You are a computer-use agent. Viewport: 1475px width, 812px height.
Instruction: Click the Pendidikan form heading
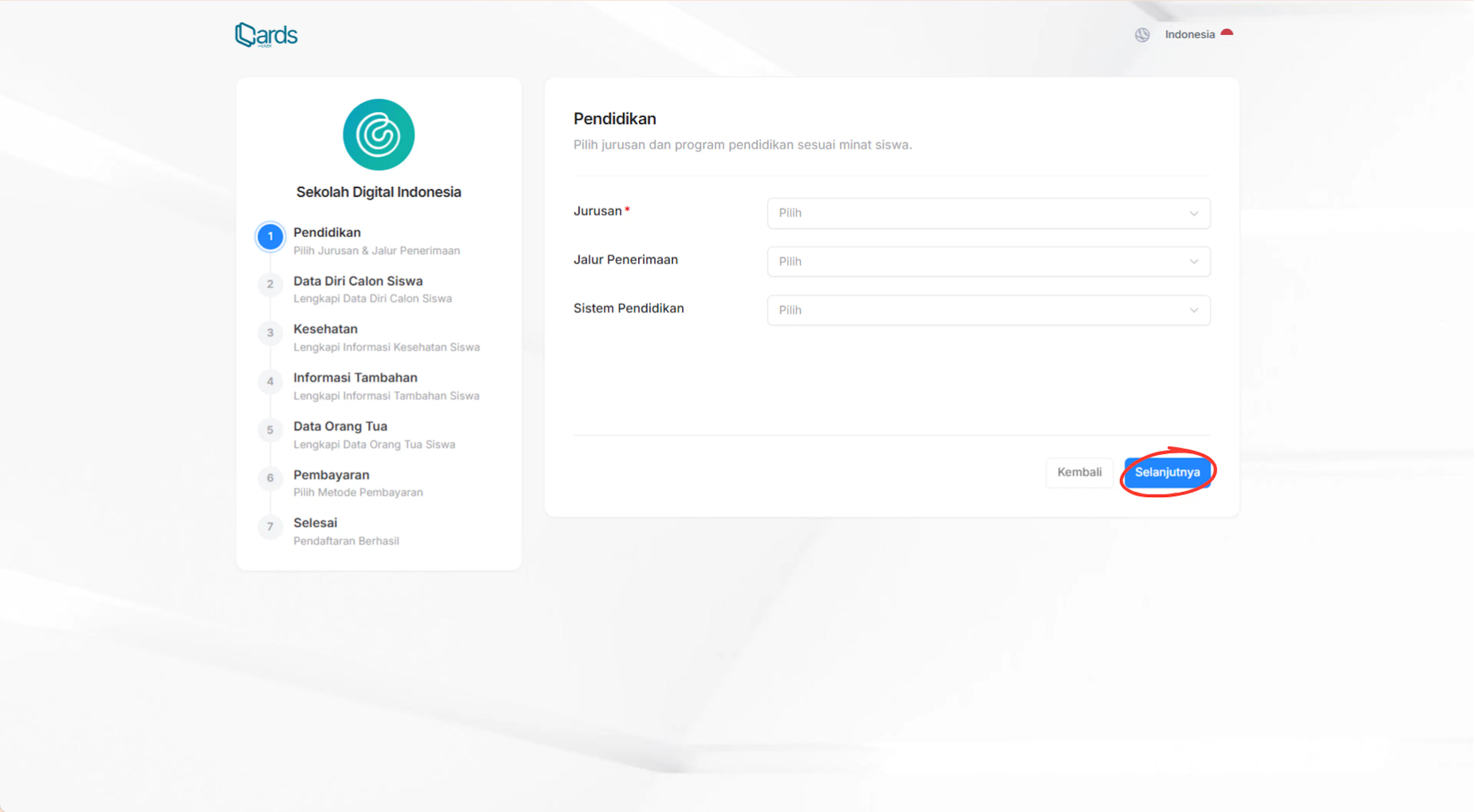[x=615, y=119]
